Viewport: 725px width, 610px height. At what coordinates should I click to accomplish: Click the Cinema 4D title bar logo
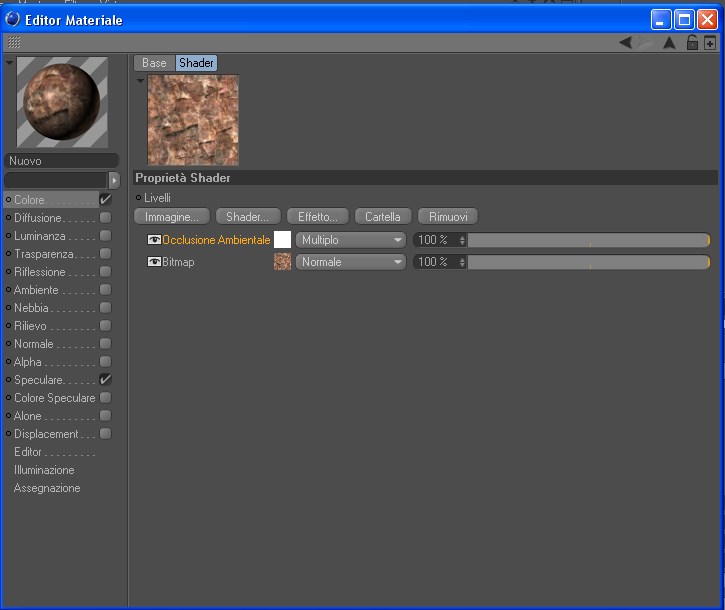click(13, 19)
